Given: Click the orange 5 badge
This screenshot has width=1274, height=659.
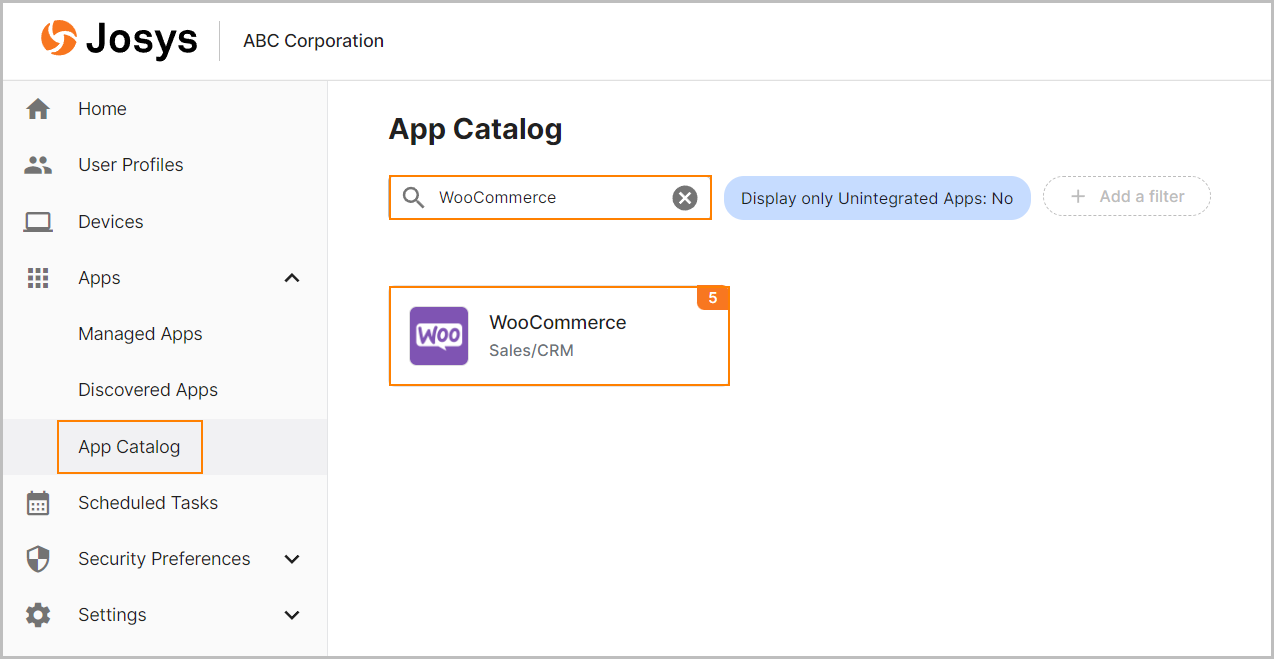Looking at the screenshot, I should pos(713,298).
